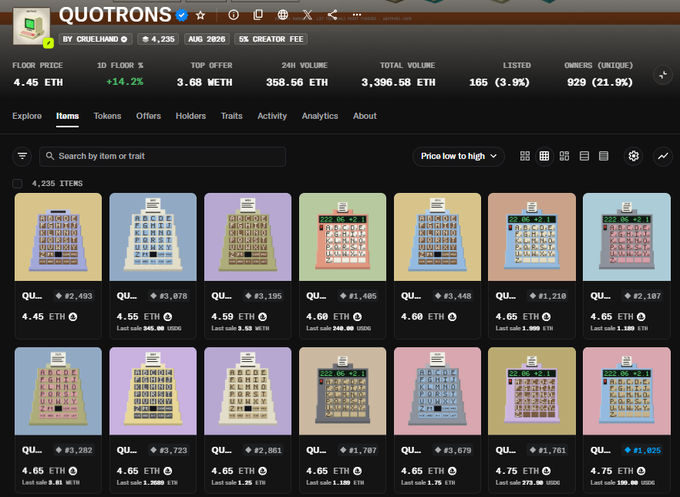Click the Search by item or trait field
This screenshot has width=680, height=497.
coord(163,156)
